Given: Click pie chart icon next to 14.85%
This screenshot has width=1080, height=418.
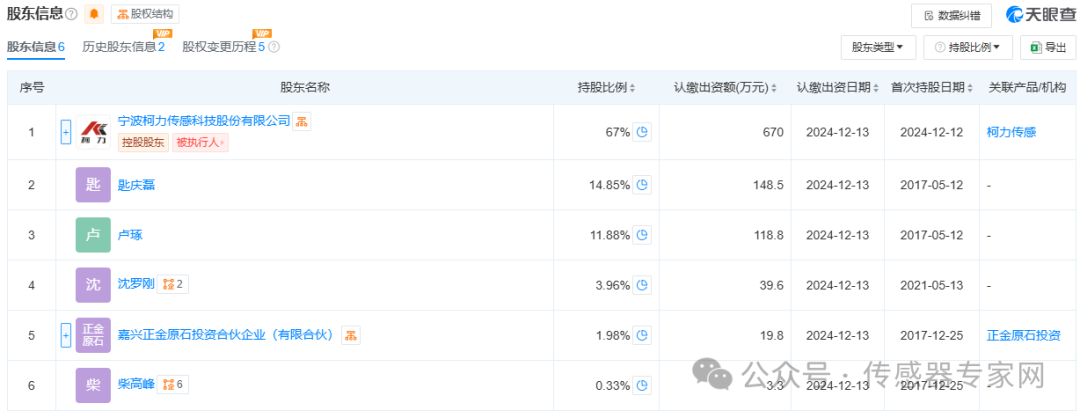Looking at the screenshot, I should (x=643, y=184).
